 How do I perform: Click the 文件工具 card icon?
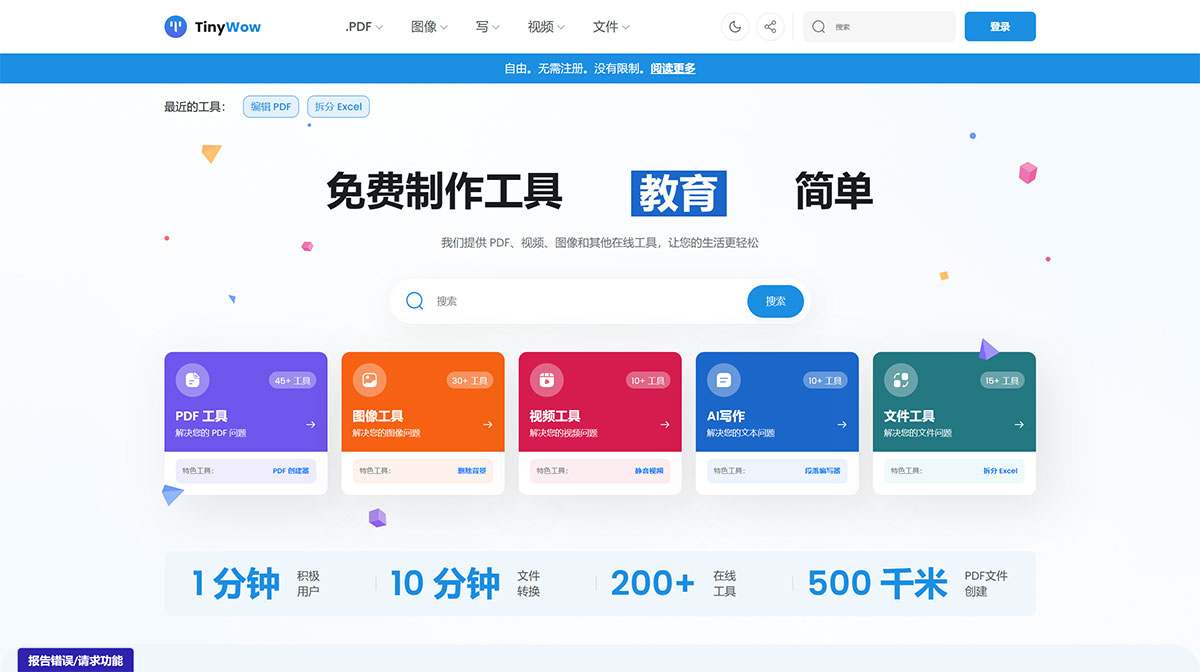(900, 380)
